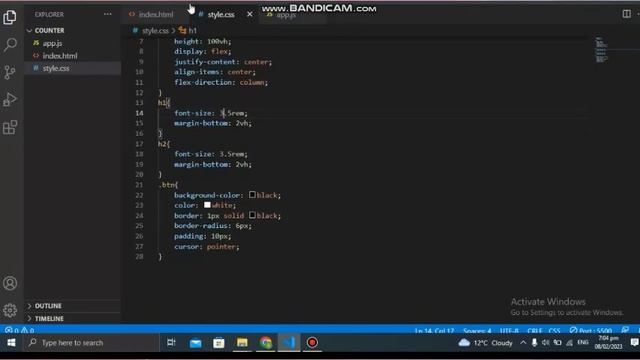This screenshot has width=640, height=360.
Task: Open Explorer more actions ellipsis
Action: point(107,14)
